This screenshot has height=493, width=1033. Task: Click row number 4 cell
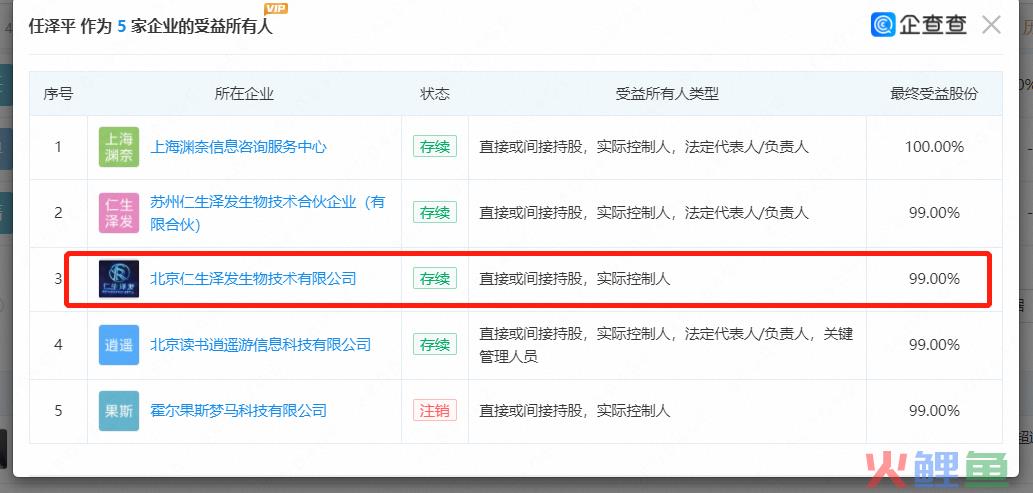pyautogui.click(x=58, y=345)
